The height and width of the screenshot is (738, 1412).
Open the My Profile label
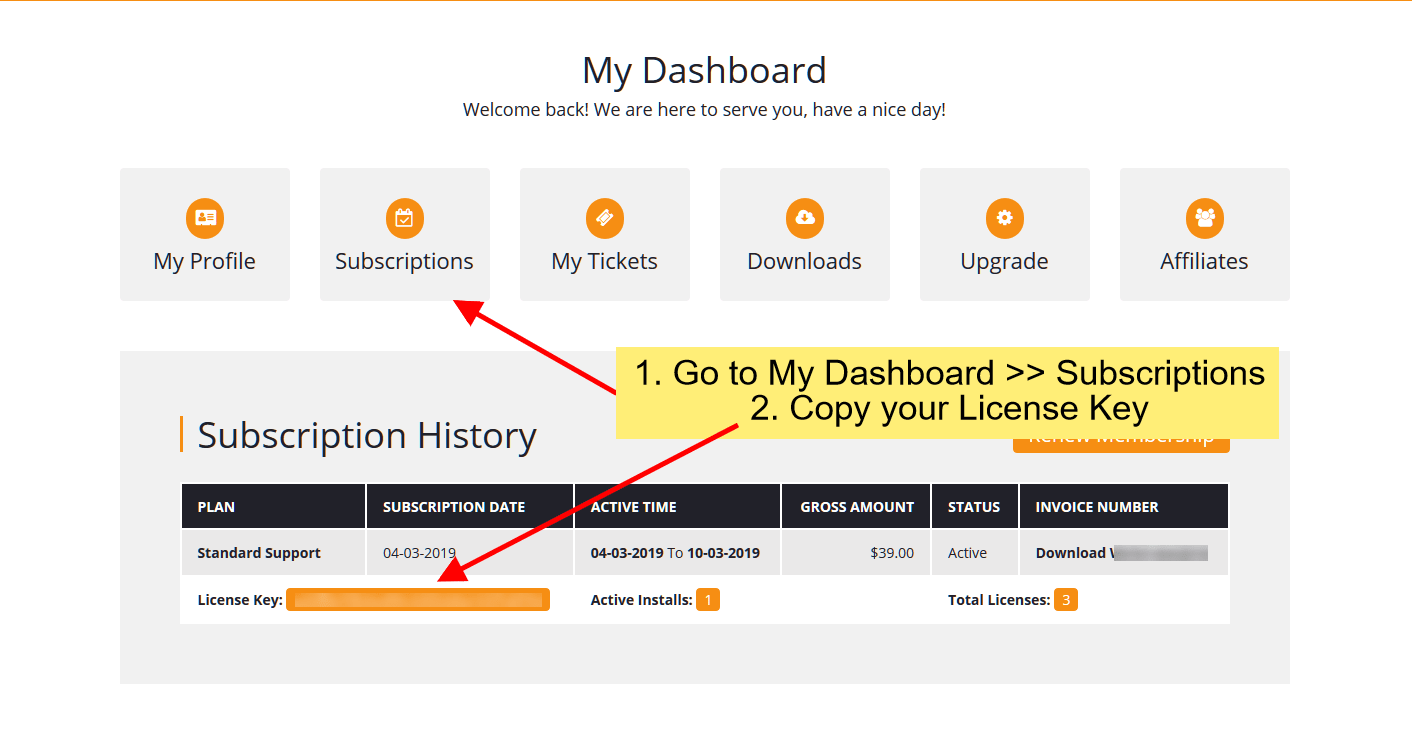pyautogui.click(x=205, y=262)
